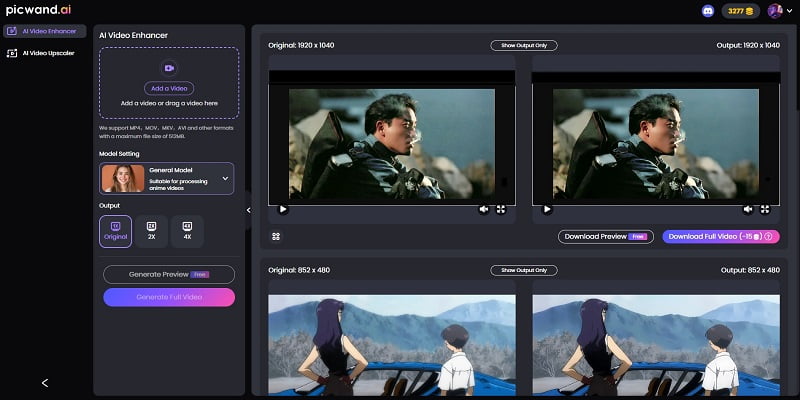This screenshot has width=800, height=400.
Task: Click the Original: 1920 x 1040 label
Action: [x=301, y=45]
